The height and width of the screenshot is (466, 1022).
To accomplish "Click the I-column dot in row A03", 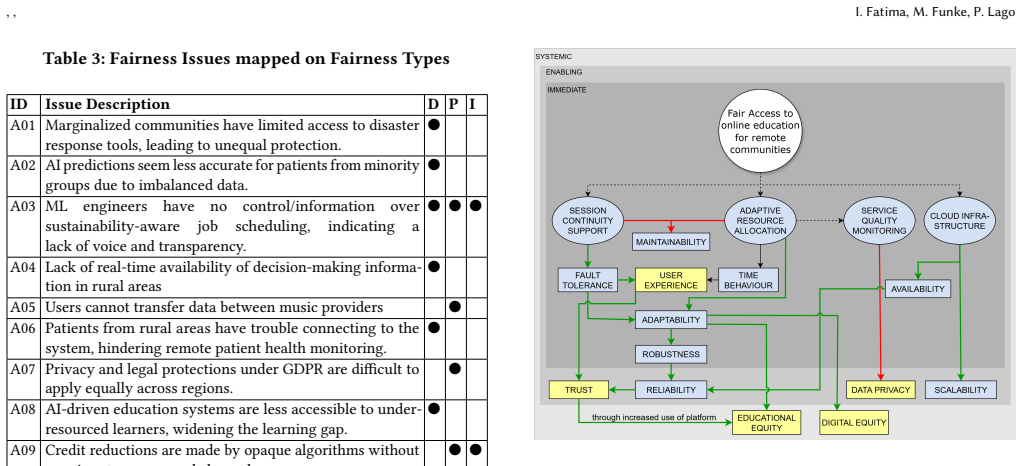I will point(475,205).
